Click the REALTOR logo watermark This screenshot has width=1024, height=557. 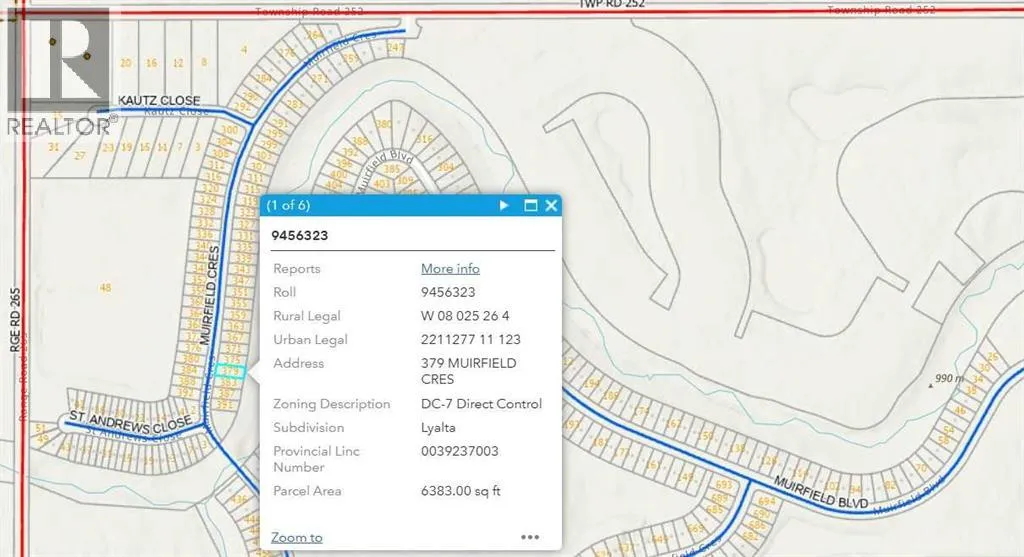point(56,70)
